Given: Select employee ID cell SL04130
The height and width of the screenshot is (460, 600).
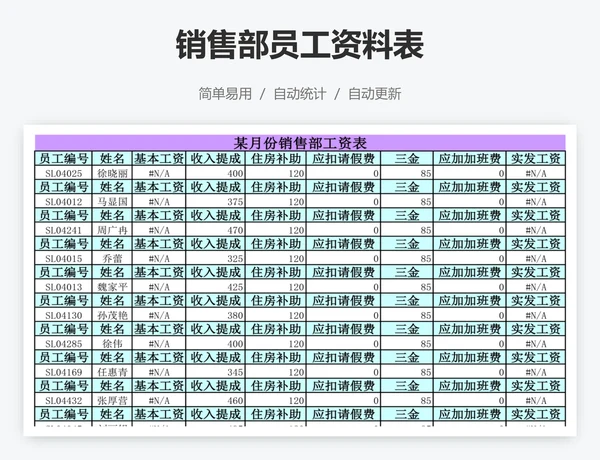Looking at the screenshot, I should 64,315.
